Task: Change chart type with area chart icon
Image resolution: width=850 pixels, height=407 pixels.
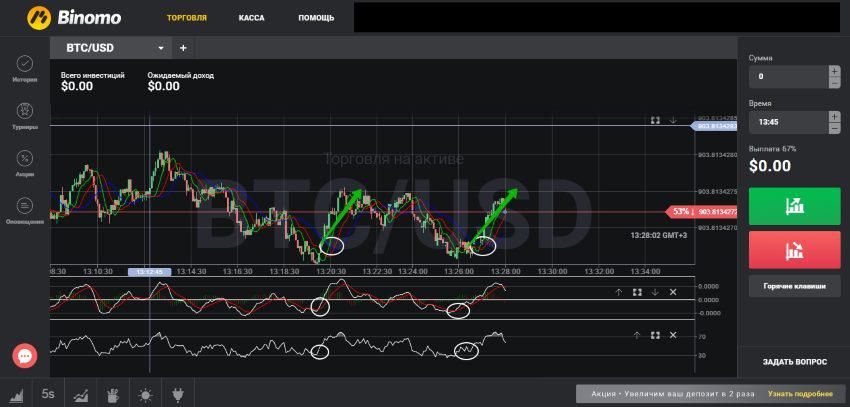Action: tap(16, 394)
